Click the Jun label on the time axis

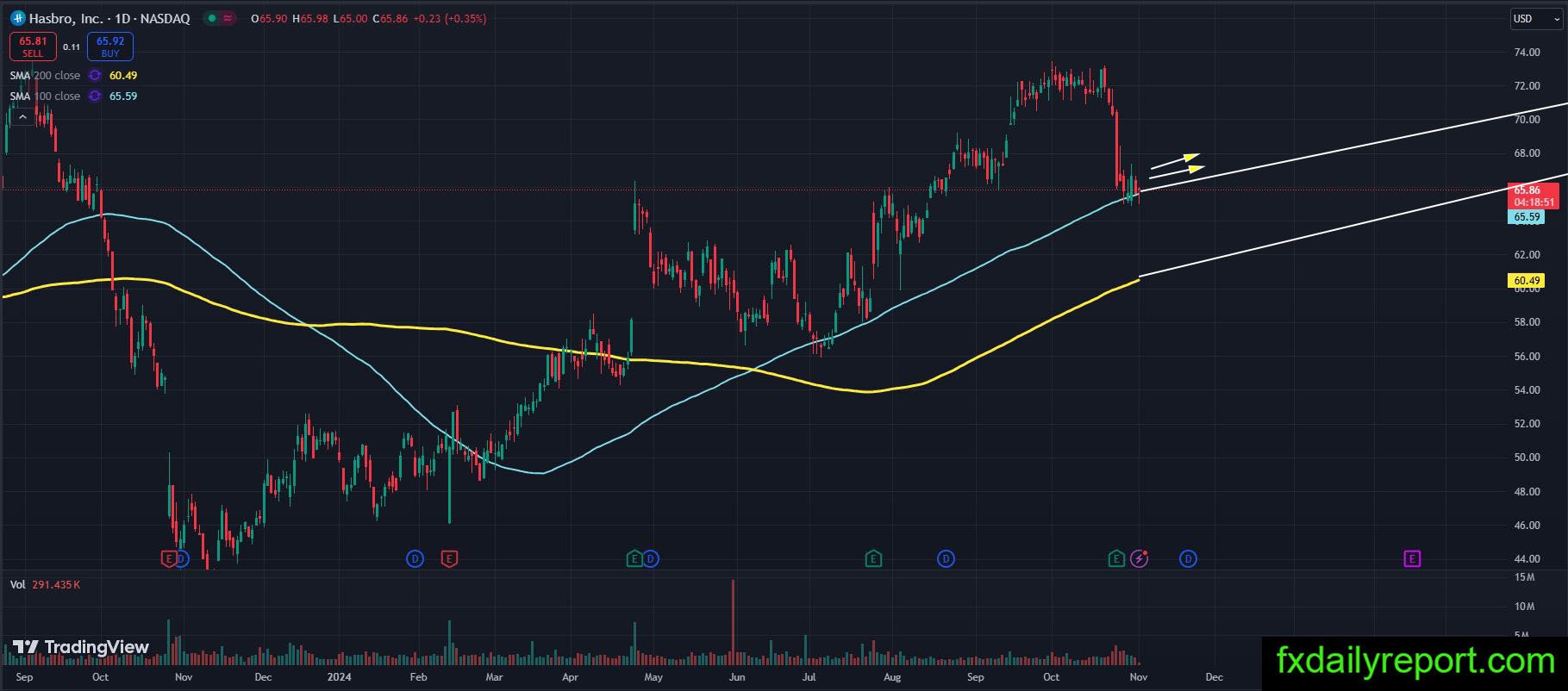(x=736, y=677)
